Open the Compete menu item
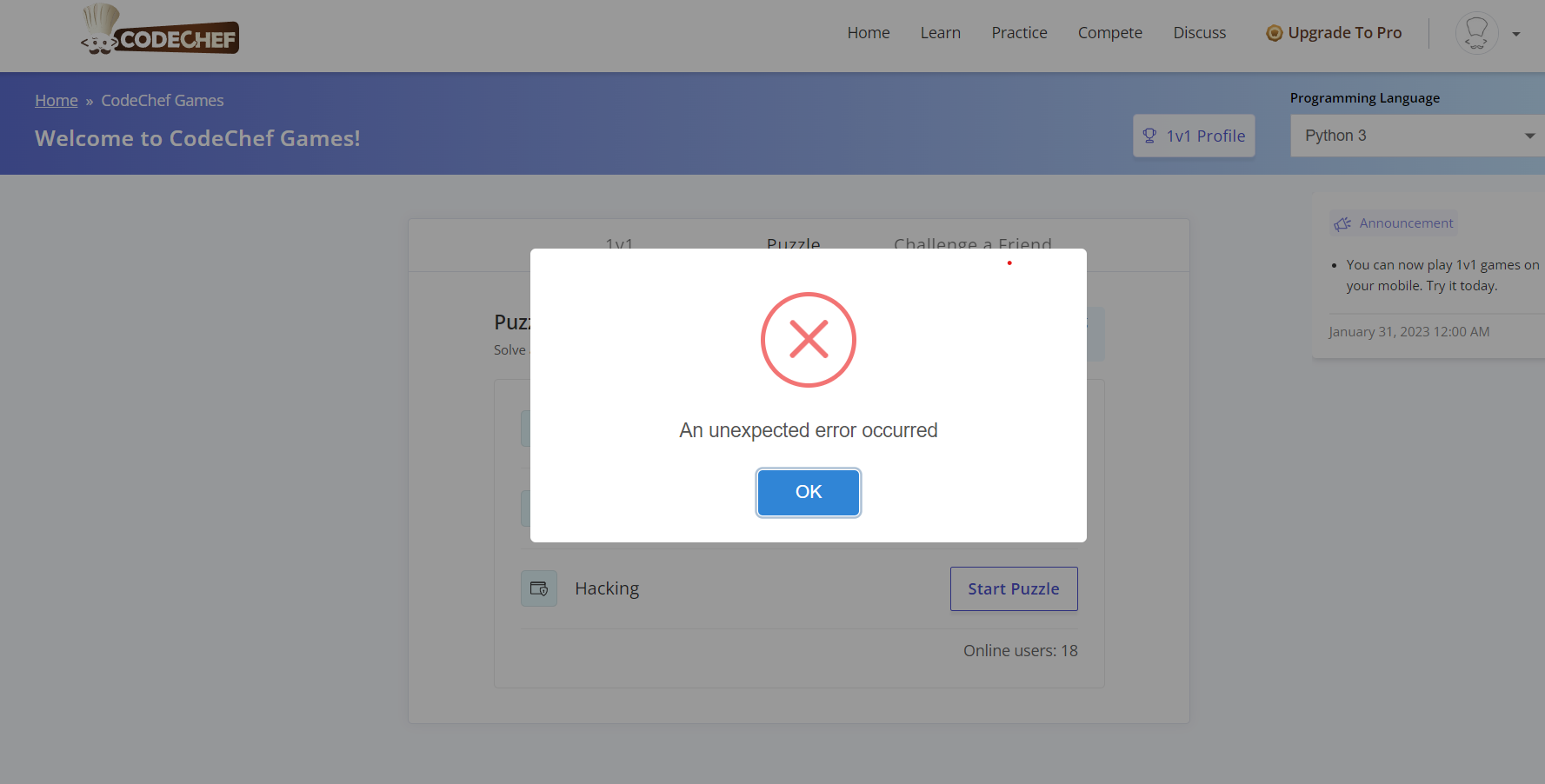Image resolution: width=1545 pixels, height=784 pixels. click(1110, 33)
